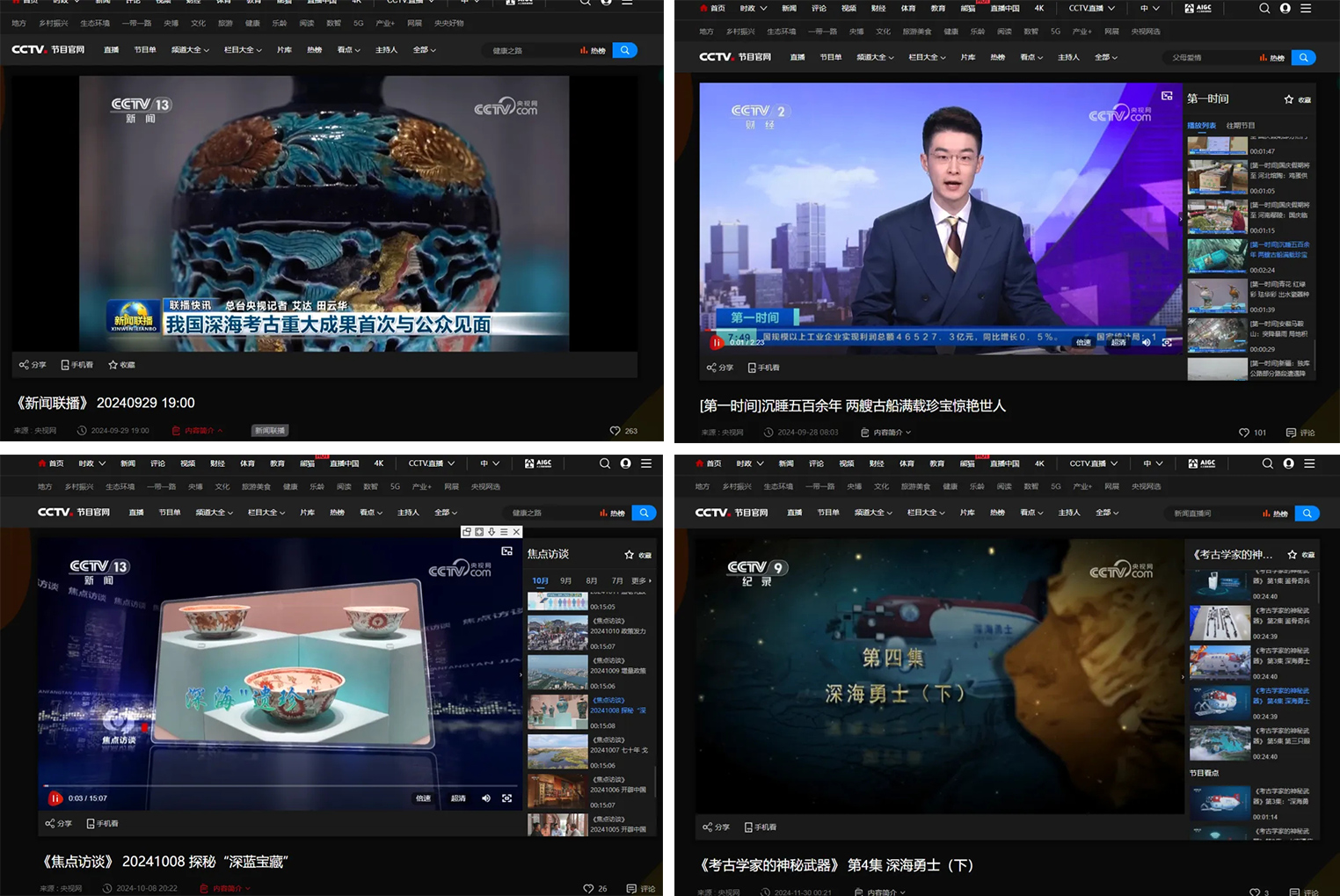This screenshot has height=896, width=1340.
Task: Click the blue search button in bottom-right page
Action: point(1307,513)
